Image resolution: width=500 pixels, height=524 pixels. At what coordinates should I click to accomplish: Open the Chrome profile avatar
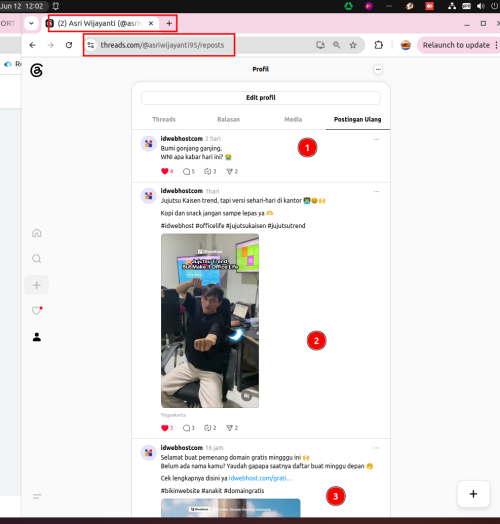406,45
